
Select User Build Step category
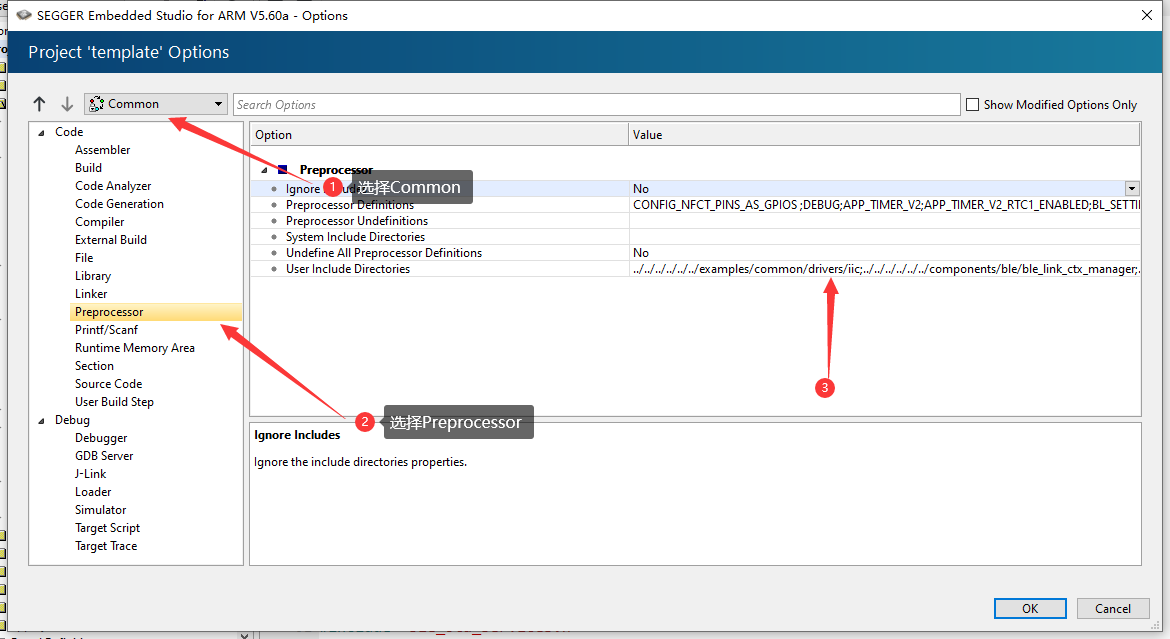point(114,402)
